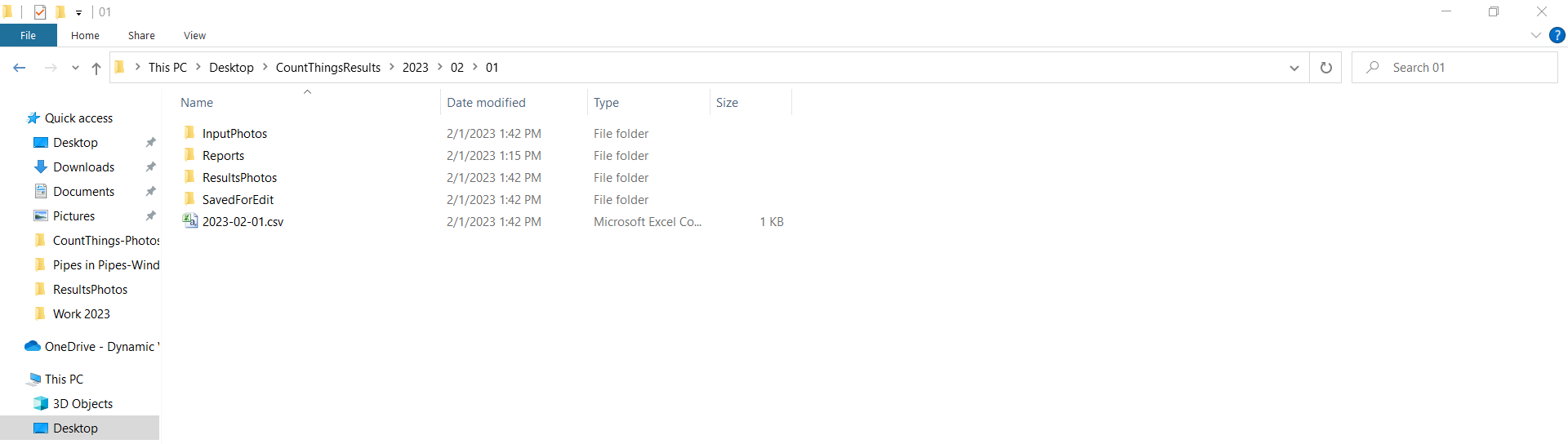Image resolution: width=1568 pixels, height=444 pixels.
Task: Open the Help question mark icon
Action: [1557, 35]
